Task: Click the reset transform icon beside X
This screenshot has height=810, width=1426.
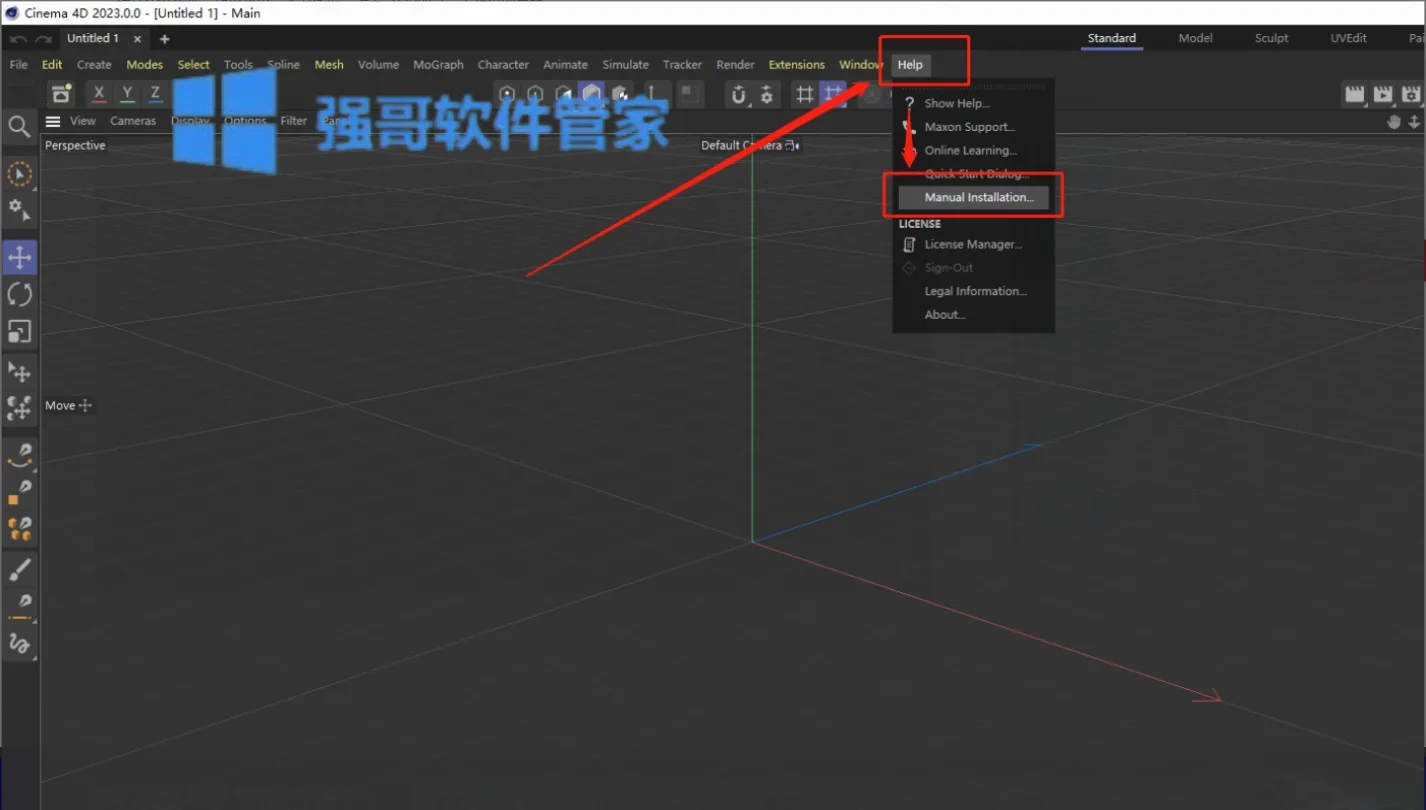Action: (62, 94)
